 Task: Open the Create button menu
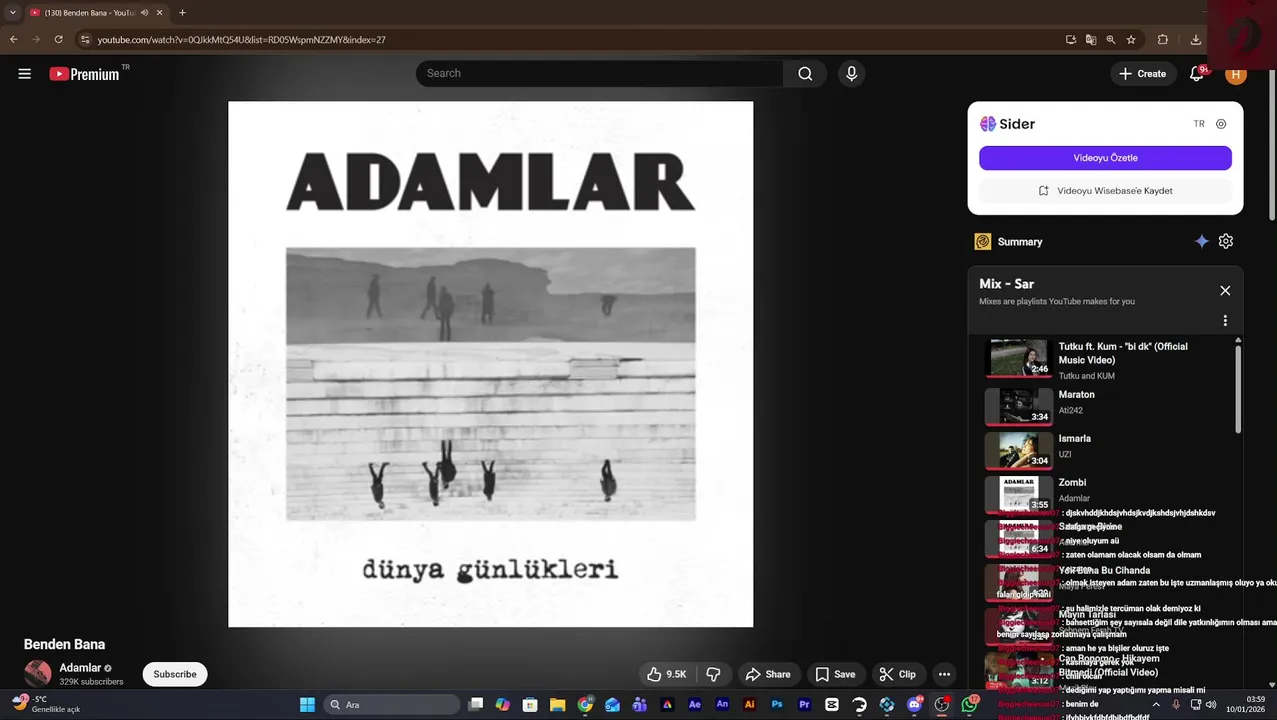coord(1142,73)
